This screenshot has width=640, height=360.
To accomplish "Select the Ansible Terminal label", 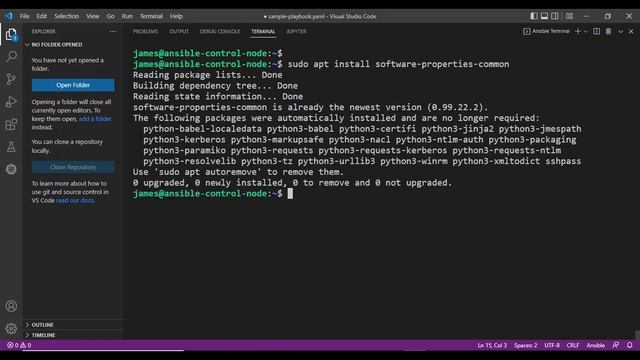I will coord(547,31).
